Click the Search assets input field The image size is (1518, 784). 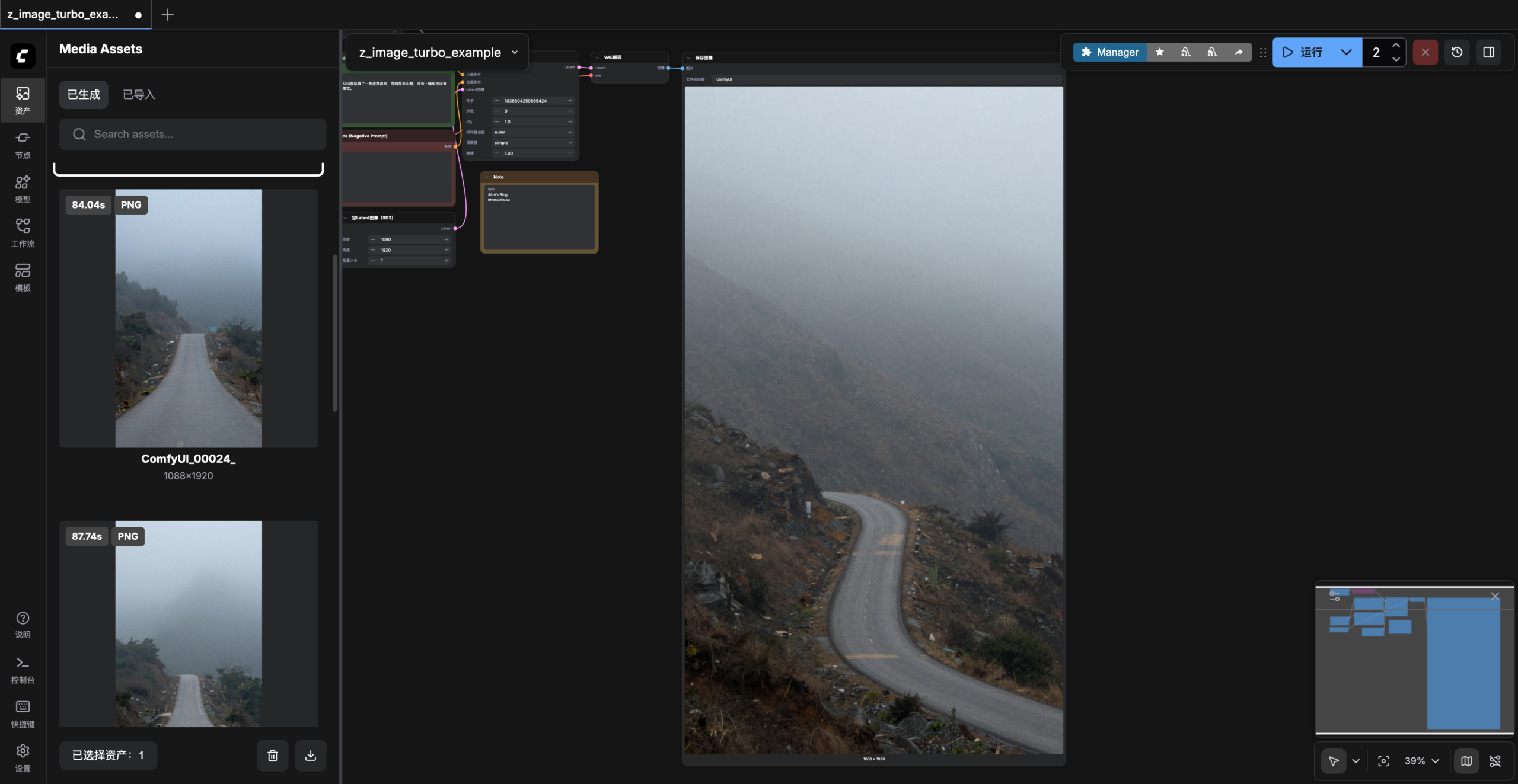tap(193, 135)
